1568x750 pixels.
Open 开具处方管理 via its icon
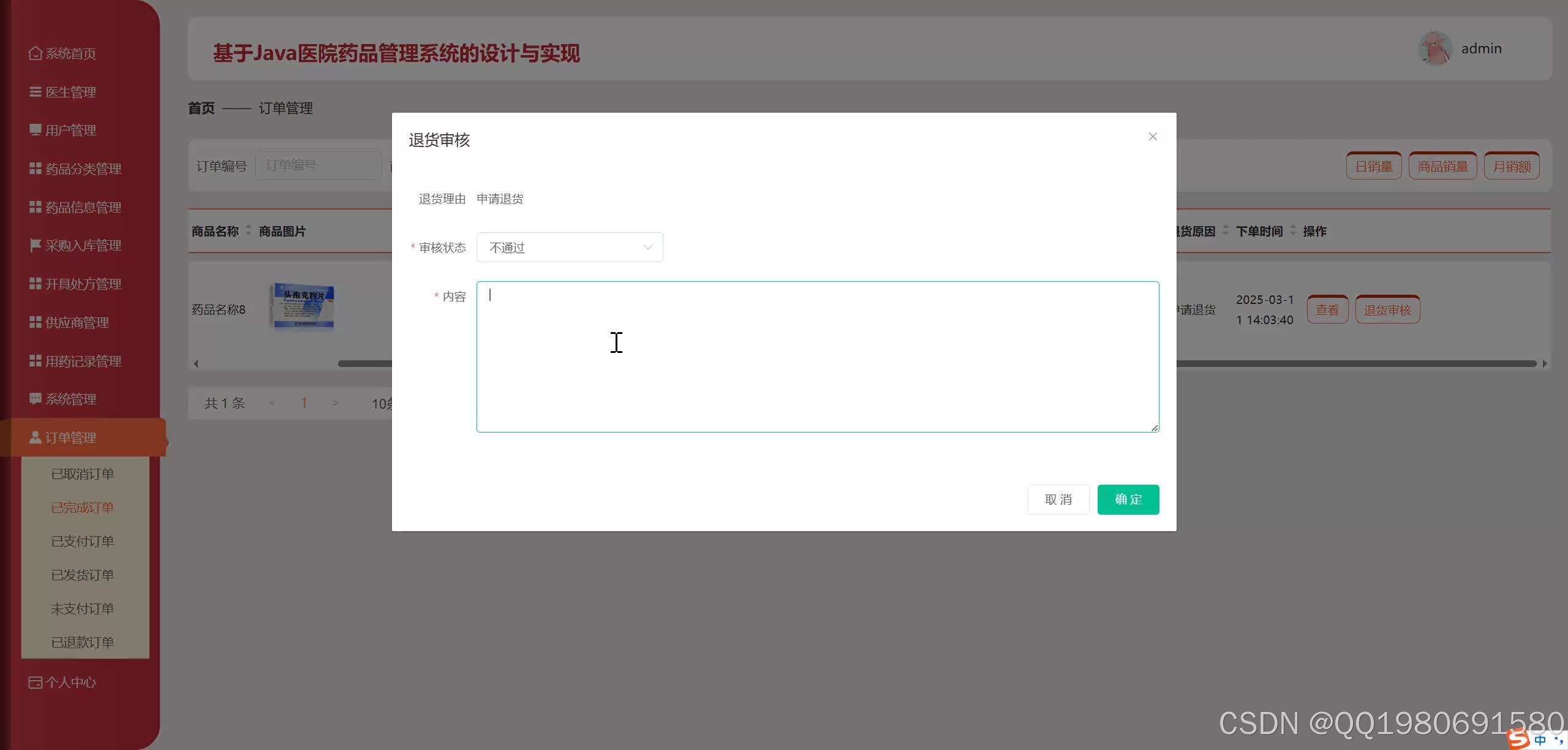[x=35, y=284]
